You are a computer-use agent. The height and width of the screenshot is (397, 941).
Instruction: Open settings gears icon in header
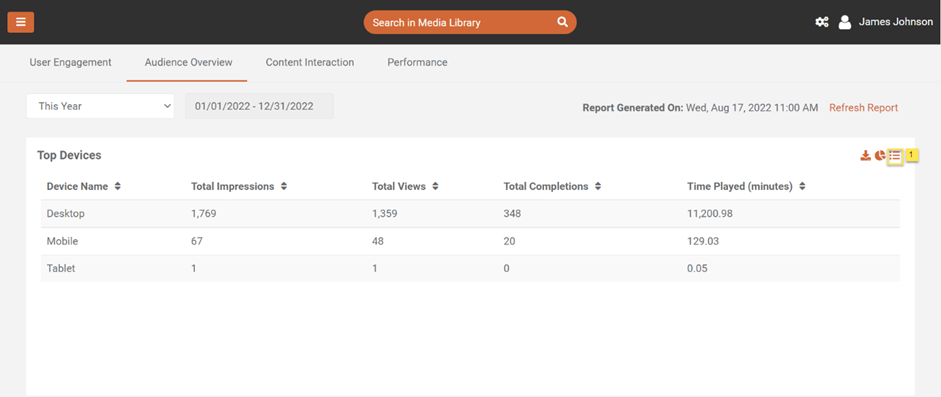pyautogui.click(x=822, y=22)
